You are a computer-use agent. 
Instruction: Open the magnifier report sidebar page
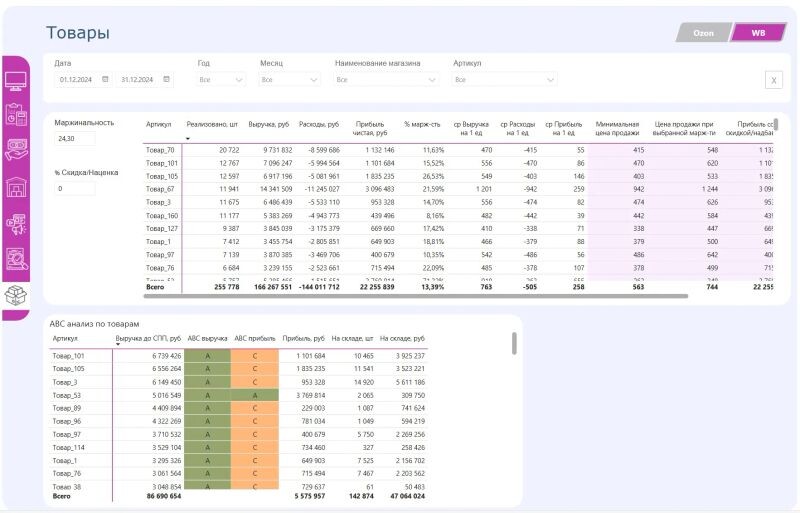[16, 259]
